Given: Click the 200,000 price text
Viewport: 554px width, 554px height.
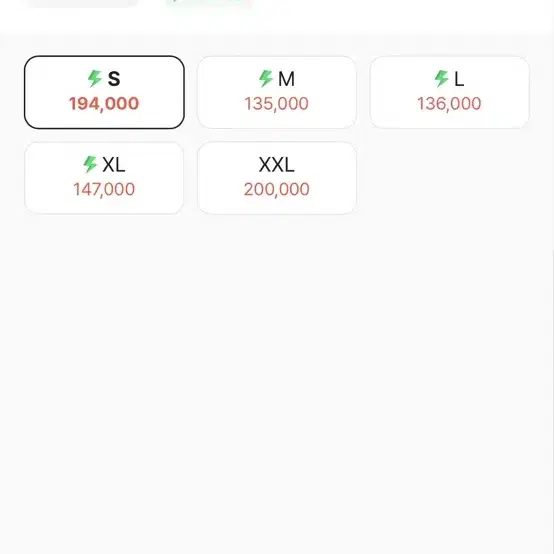Looking at the screenshot, I should 277,189.
